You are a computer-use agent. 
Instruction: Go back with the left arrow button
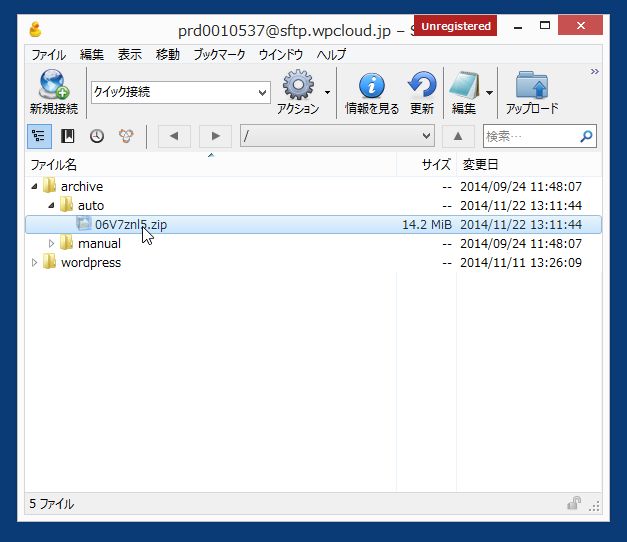pos(174,136)
